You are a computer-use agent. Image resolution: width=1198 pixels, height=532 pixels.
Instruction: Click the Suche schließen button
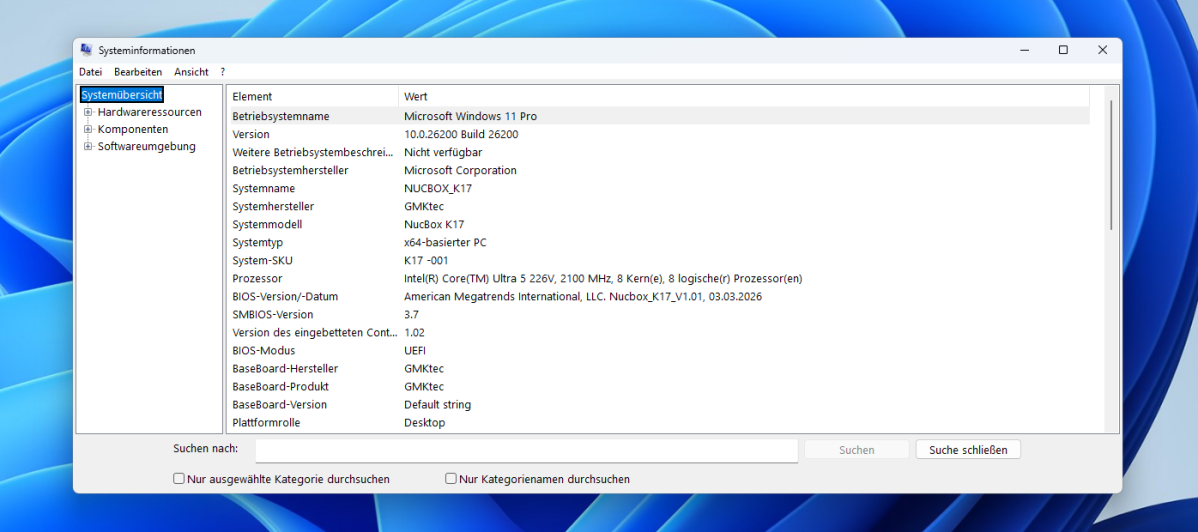coord(968,450)
